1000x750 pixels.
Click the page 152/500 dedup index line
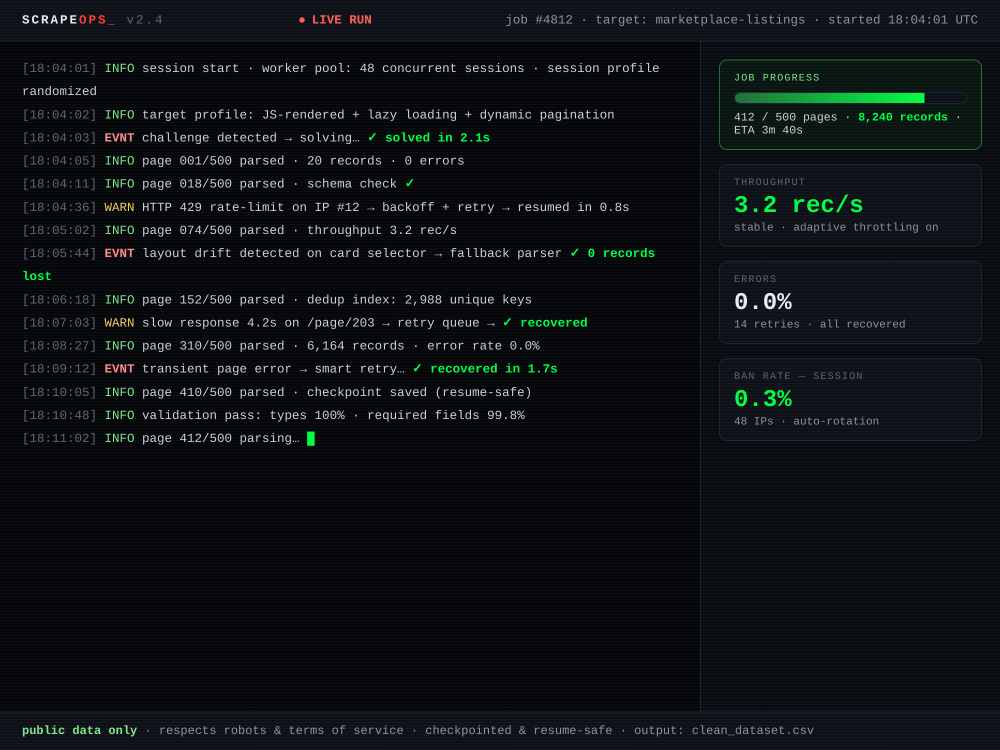pos(277,300)
